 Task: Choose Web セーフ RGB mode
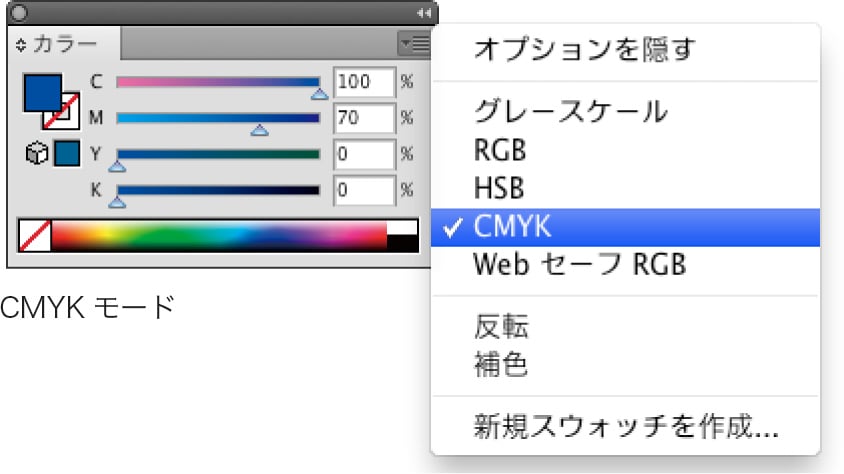(579, 266)
